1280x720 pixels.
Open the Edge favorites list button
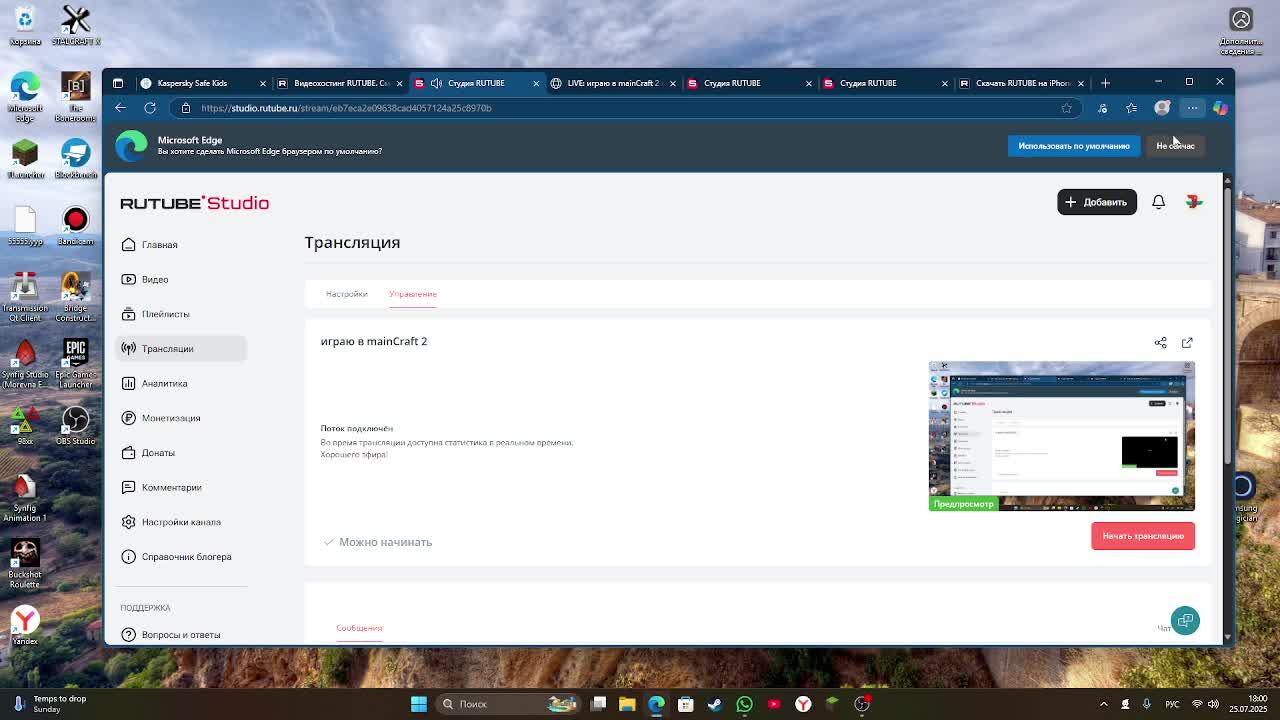pyautogui.click(x=1132, y=108)
